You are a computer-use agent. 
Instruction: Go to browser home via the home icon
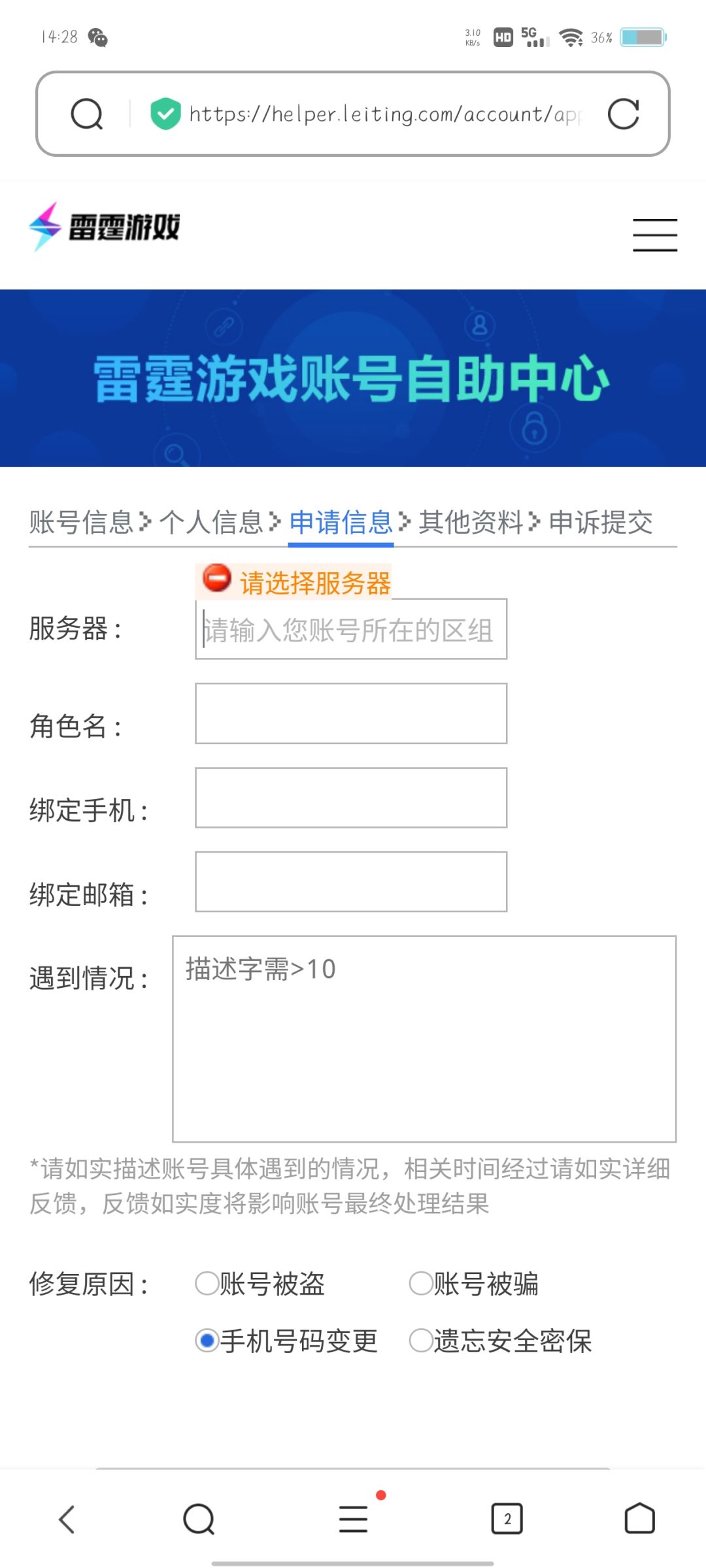640,1519
